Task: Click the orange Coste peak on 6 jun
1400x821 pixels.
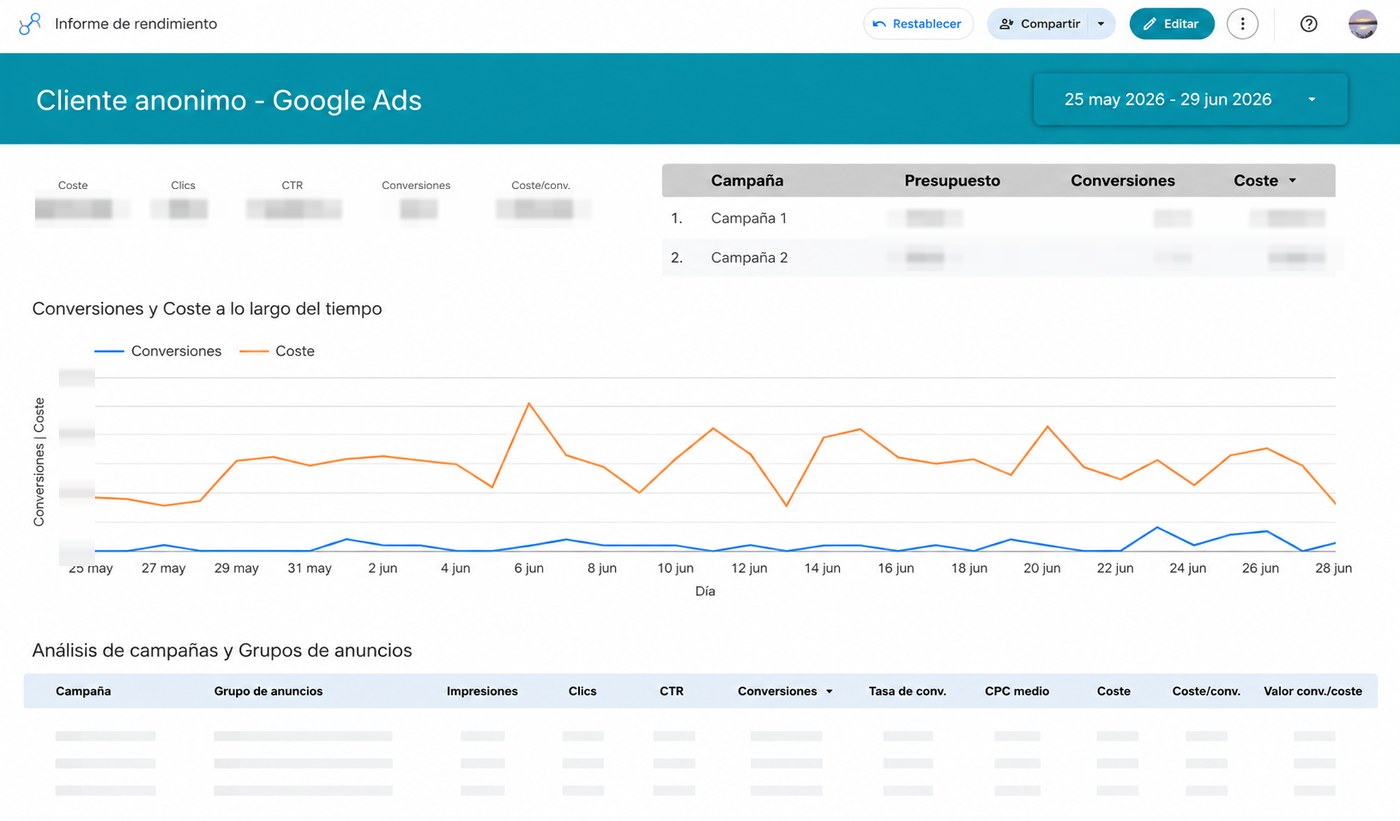Action: (528, 403)
